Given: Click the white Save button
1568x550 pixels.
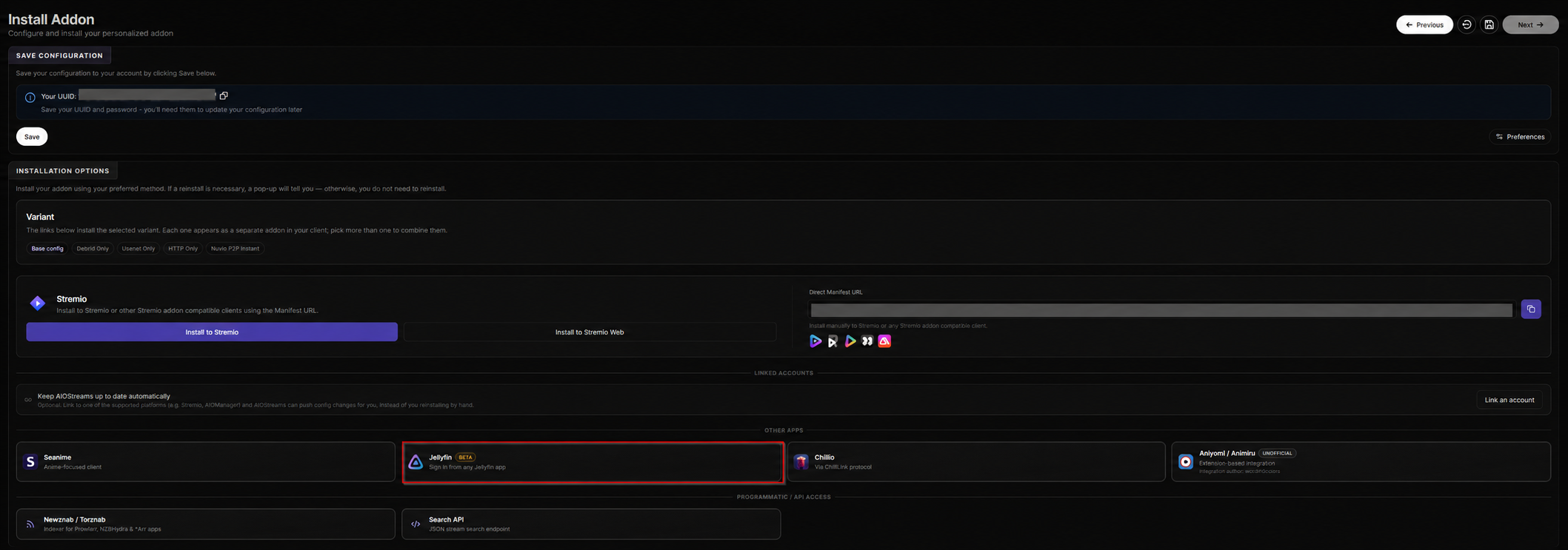Looking at the screenshot, I should coord(32,137).
